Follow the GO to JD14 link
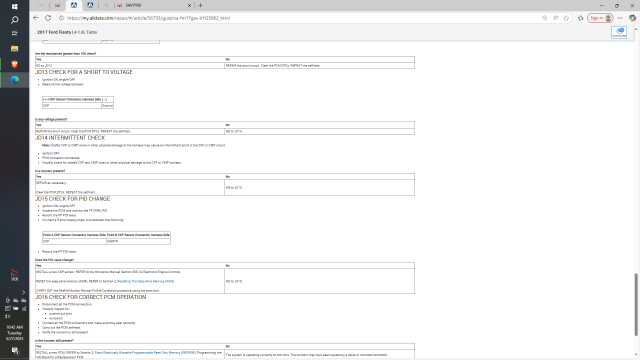This screenshot has width=640, height=360. pos(238,131)
